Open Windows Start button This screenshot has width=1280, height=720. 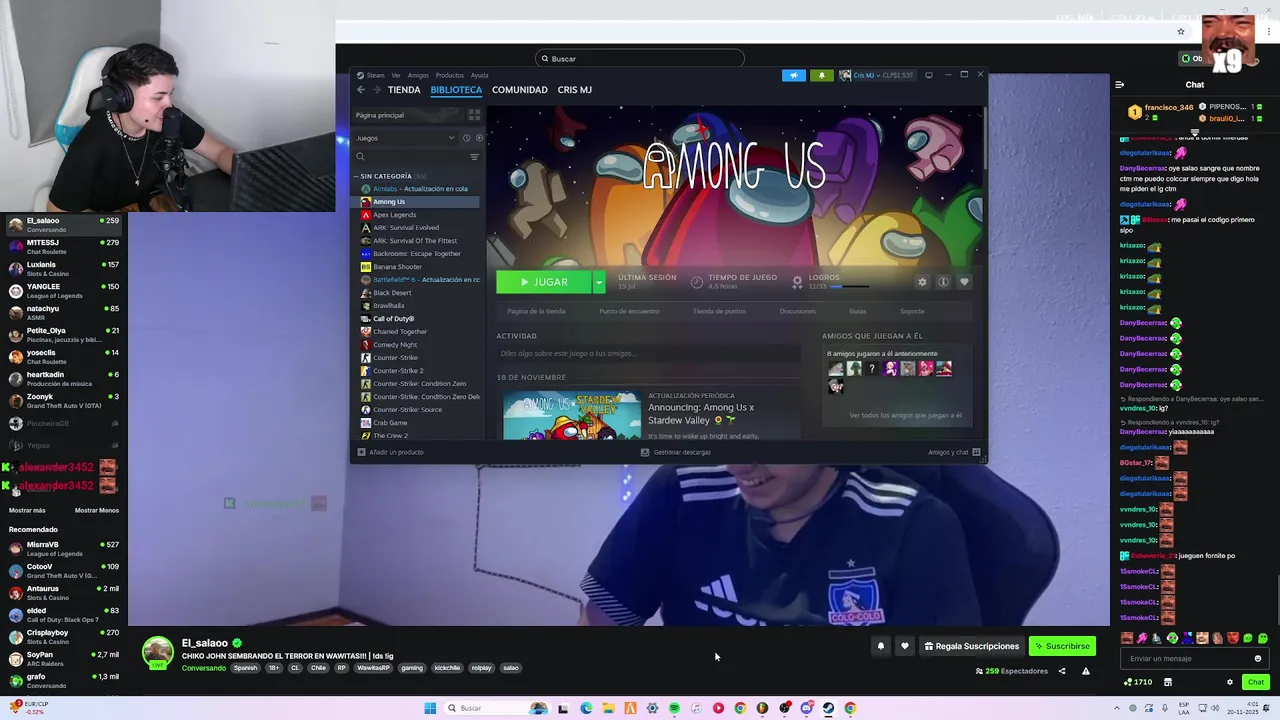coord(430,708)
